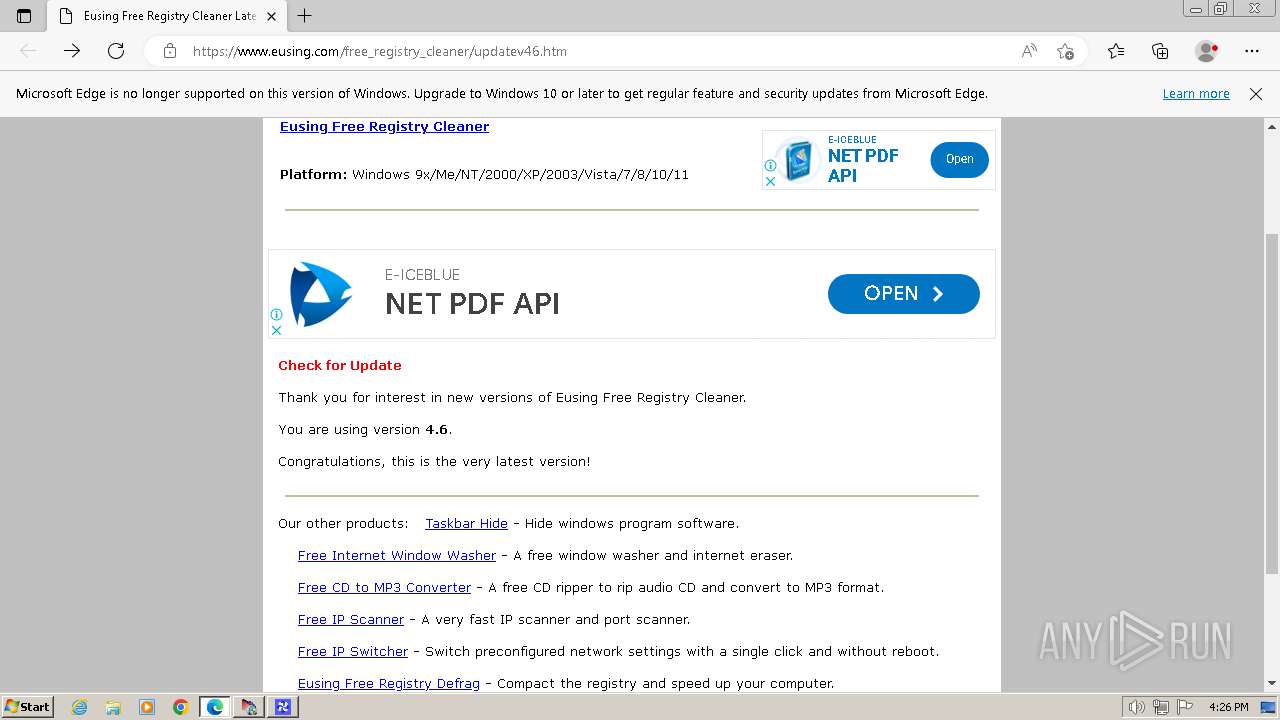Open Collections panel
The image size is (1280, 720).
(x=1160, y=51)
